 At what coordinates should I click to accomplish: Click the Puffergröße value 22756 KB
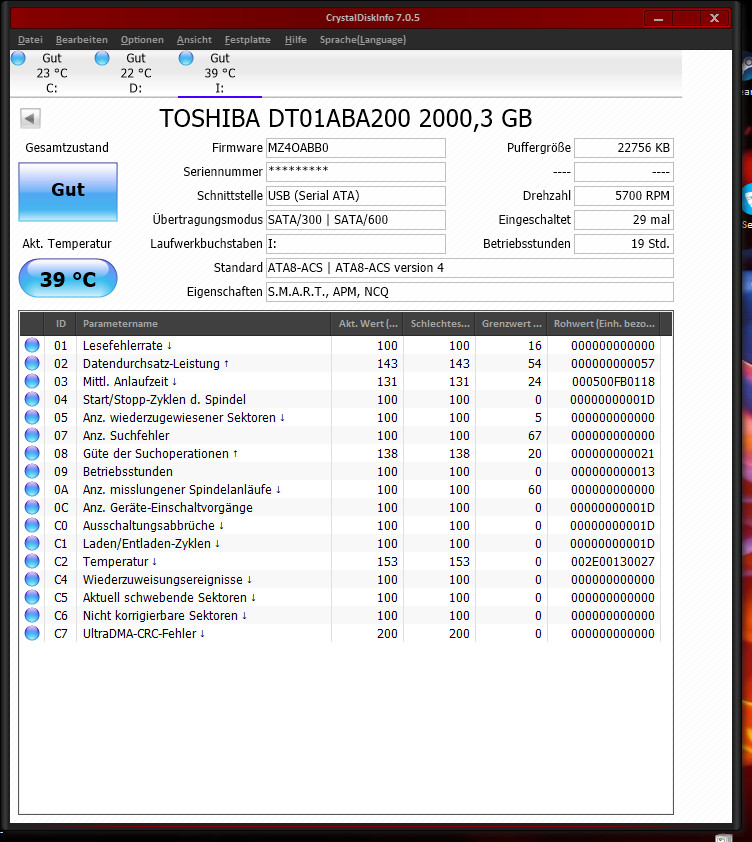tap(624, 148)
